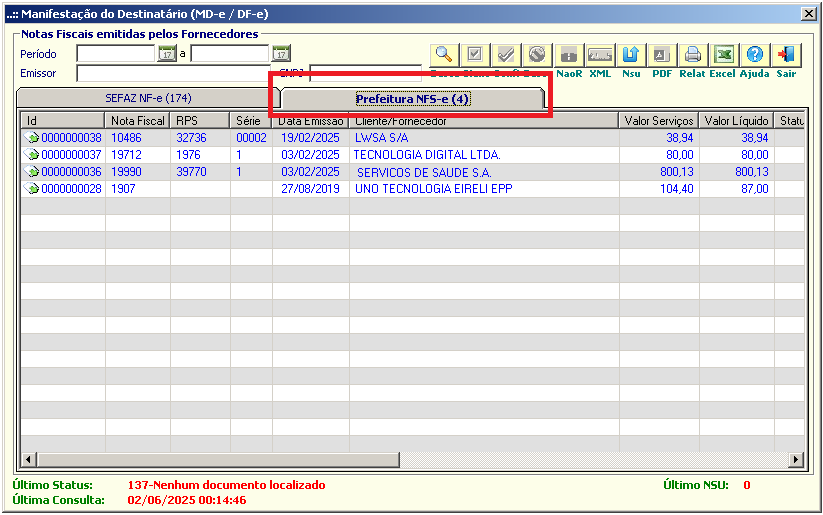Viewport: 823px width, 515px height.
Task: Click the RPS column header
Action: click(200, 120)
